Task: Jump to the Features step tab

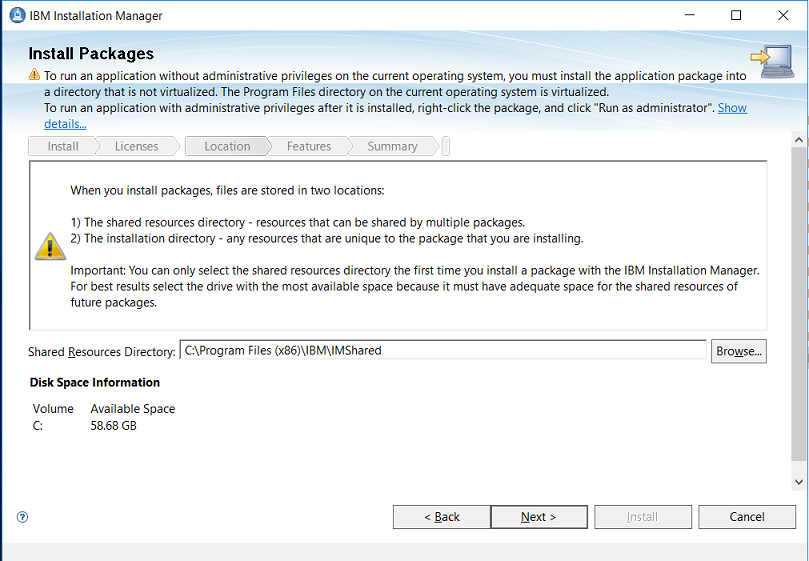Action: (x=308, y=146)
